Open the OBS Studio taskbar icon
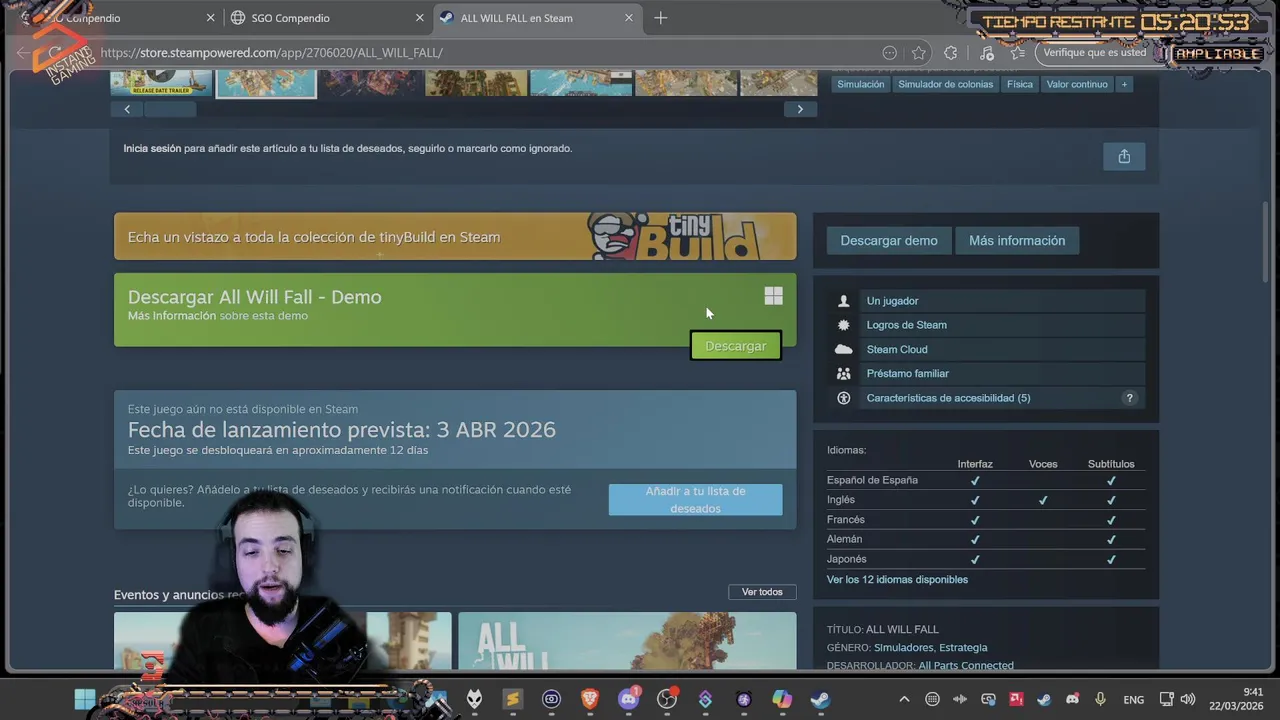The image size is (1280, 720). (x=667, y=699)
